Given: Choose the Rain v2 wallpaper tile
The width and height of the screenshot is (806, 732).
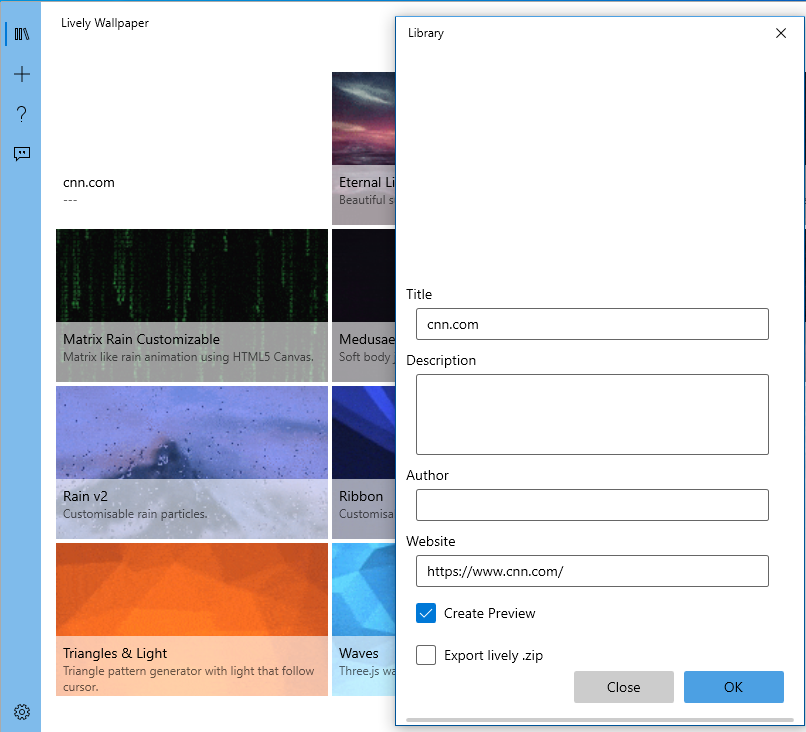Looking at the screenshot, I should coord(191,462).
